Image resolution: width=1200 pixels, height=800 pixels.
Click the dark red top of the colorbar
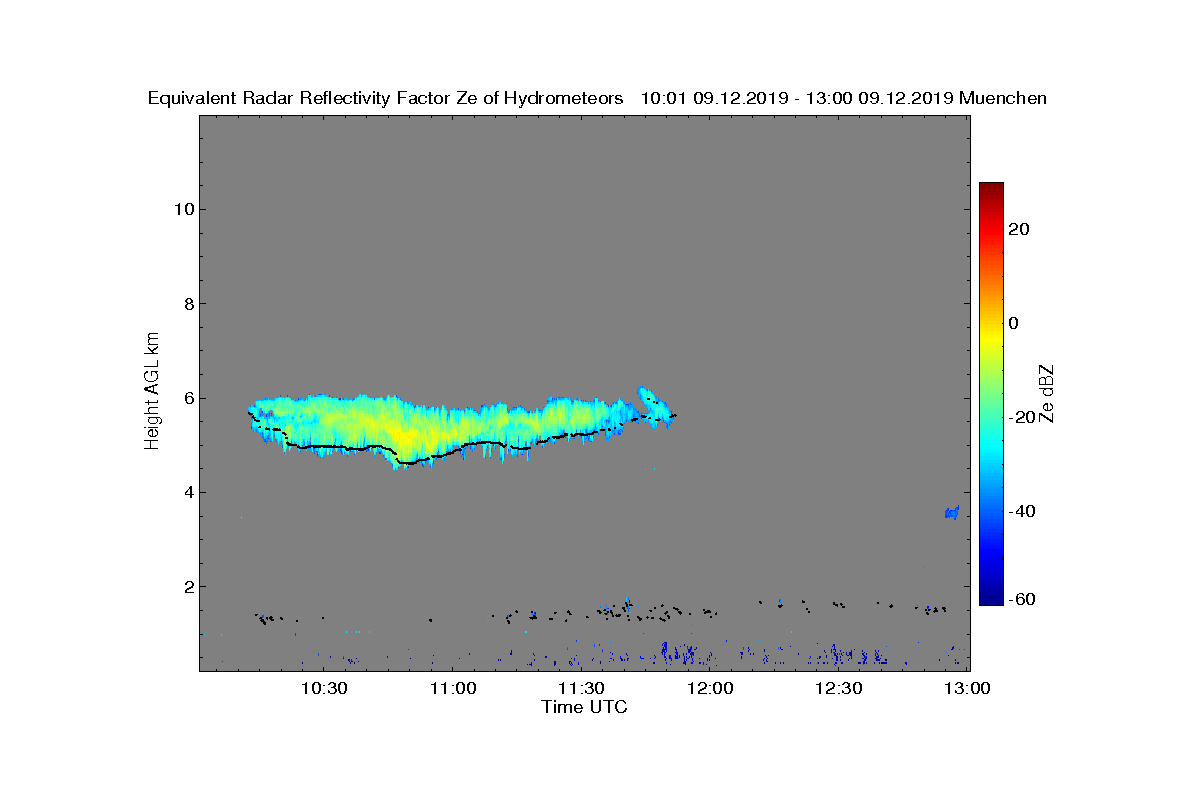(x=991, y=189)
